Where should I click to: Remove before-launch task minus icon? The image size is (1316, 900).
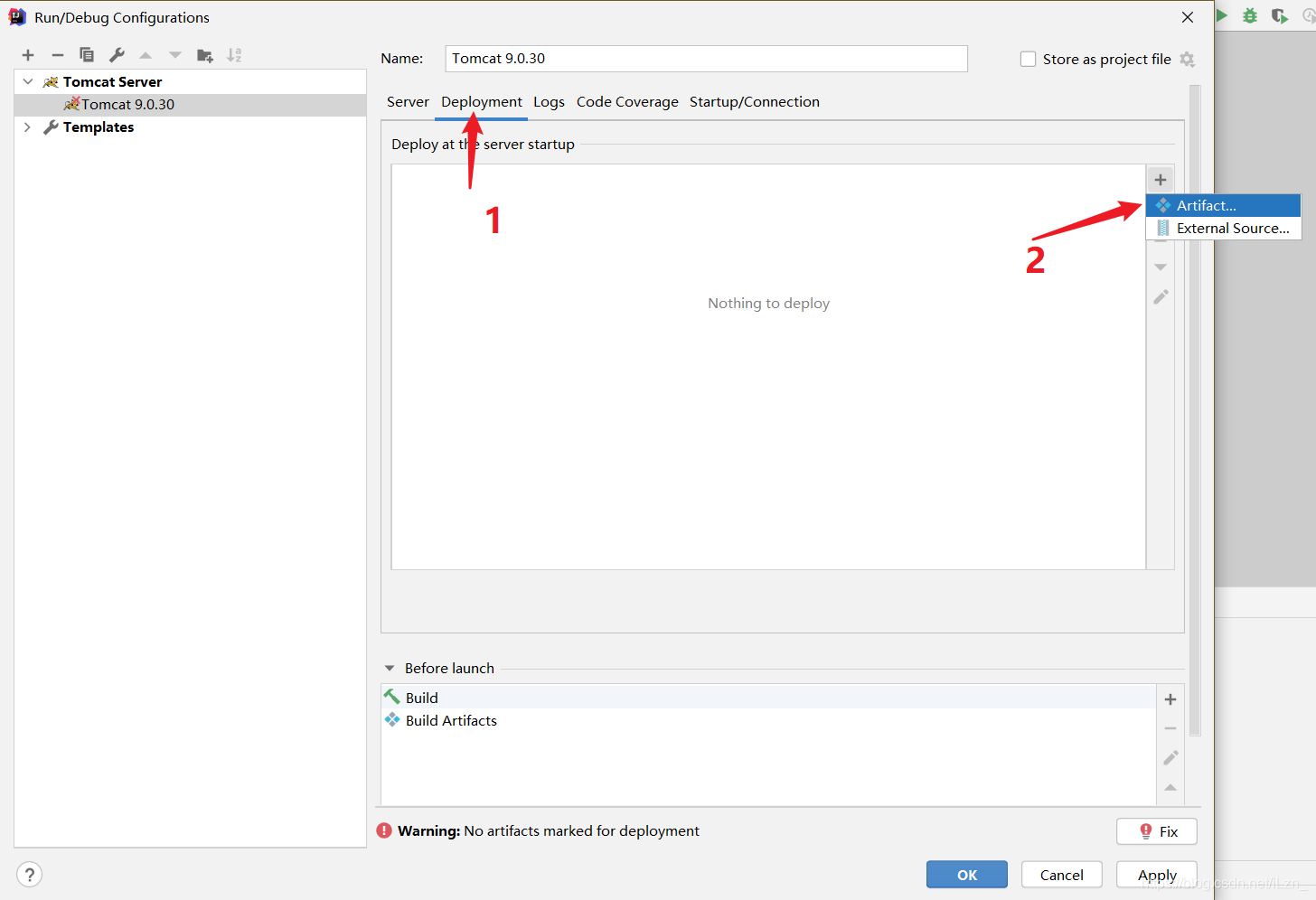[x=1170, y=728]
